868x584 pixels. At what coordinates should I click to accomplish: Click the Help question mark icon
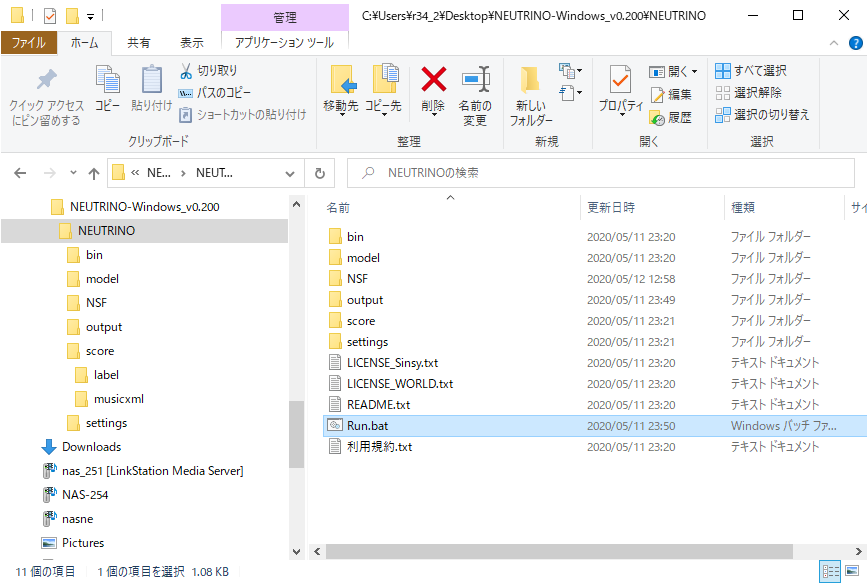[855, 43]
